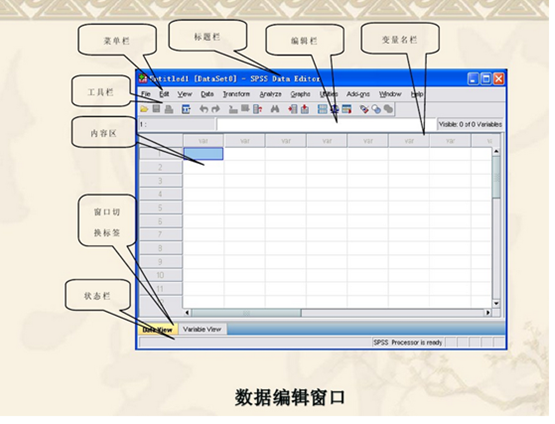Click the Redo arrow icon
The width and height of the screenshot is (555, 424).
216,109
